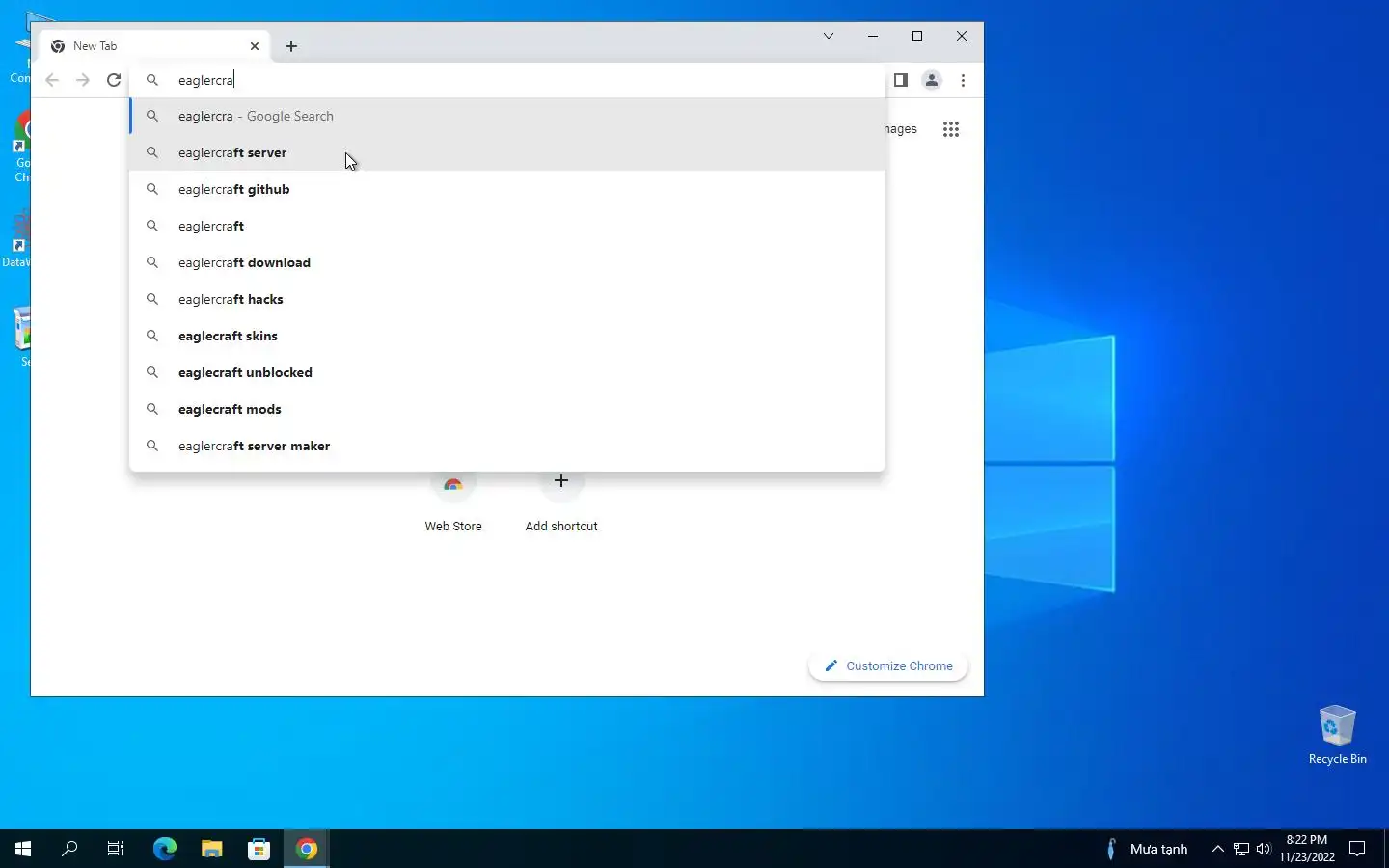
Task: Open the clock showing 8:22 PM
Action: (1307, 849)
